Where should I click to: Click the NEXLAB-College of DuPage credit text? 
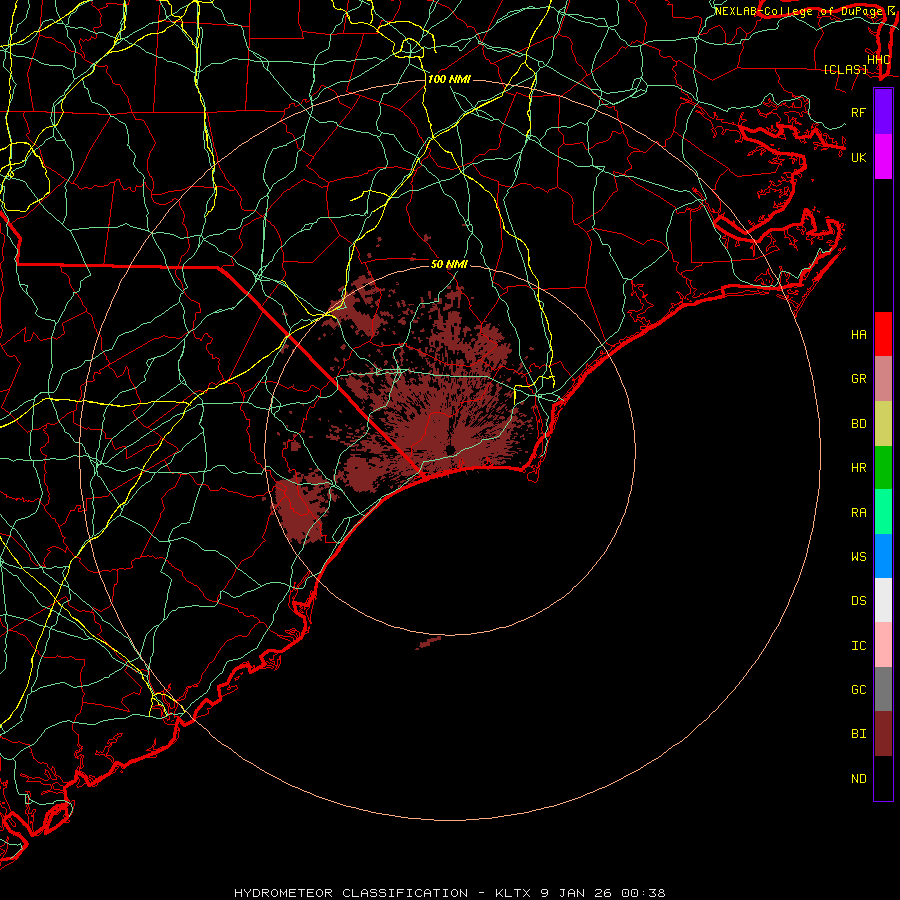[798, 11]
